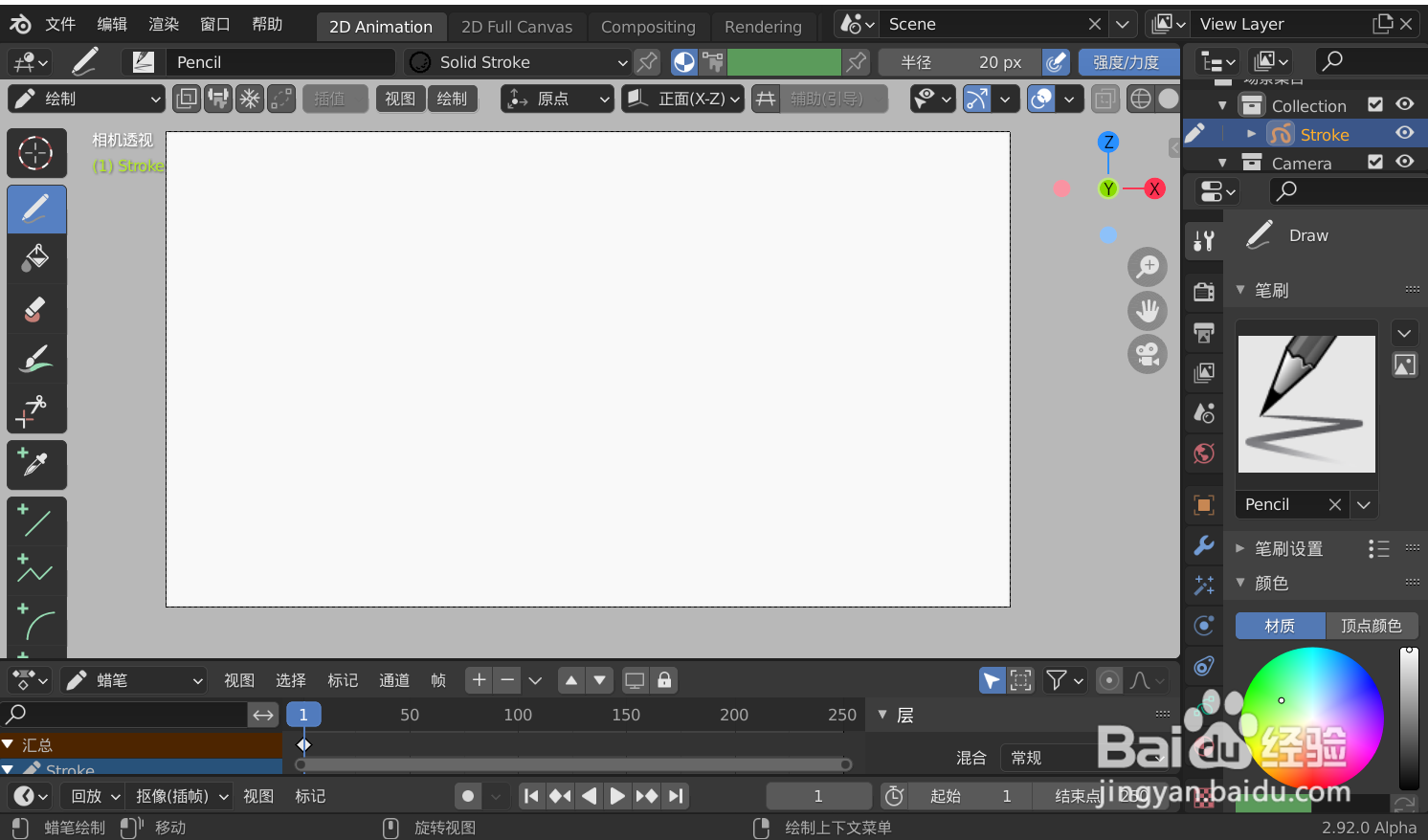The image size is (1428, 840).
Task: Select the Eyedropper tool
Action: point(36,465)
